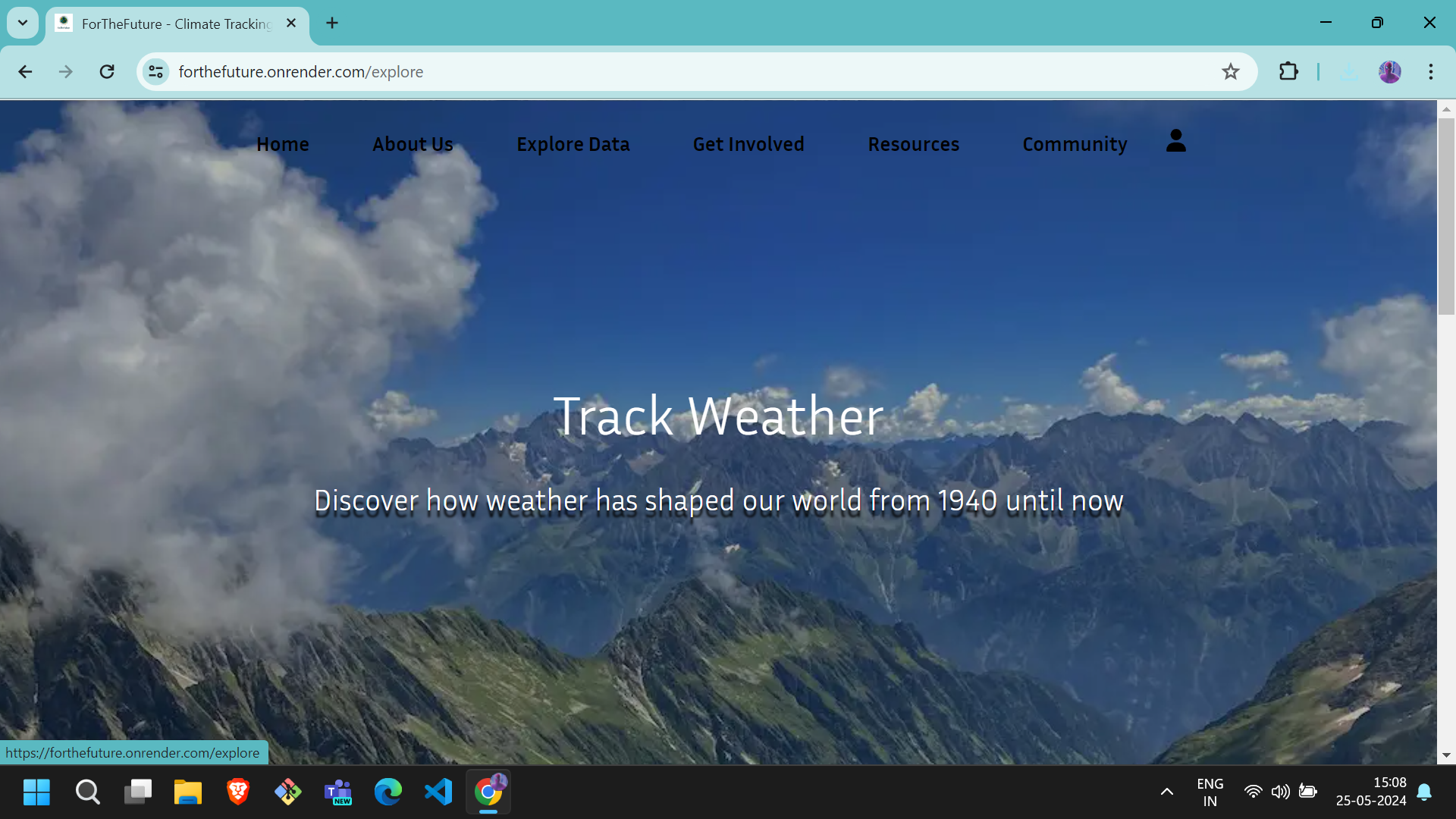Go back to previous page
The image size is (1456, 819).
point(25,72)
